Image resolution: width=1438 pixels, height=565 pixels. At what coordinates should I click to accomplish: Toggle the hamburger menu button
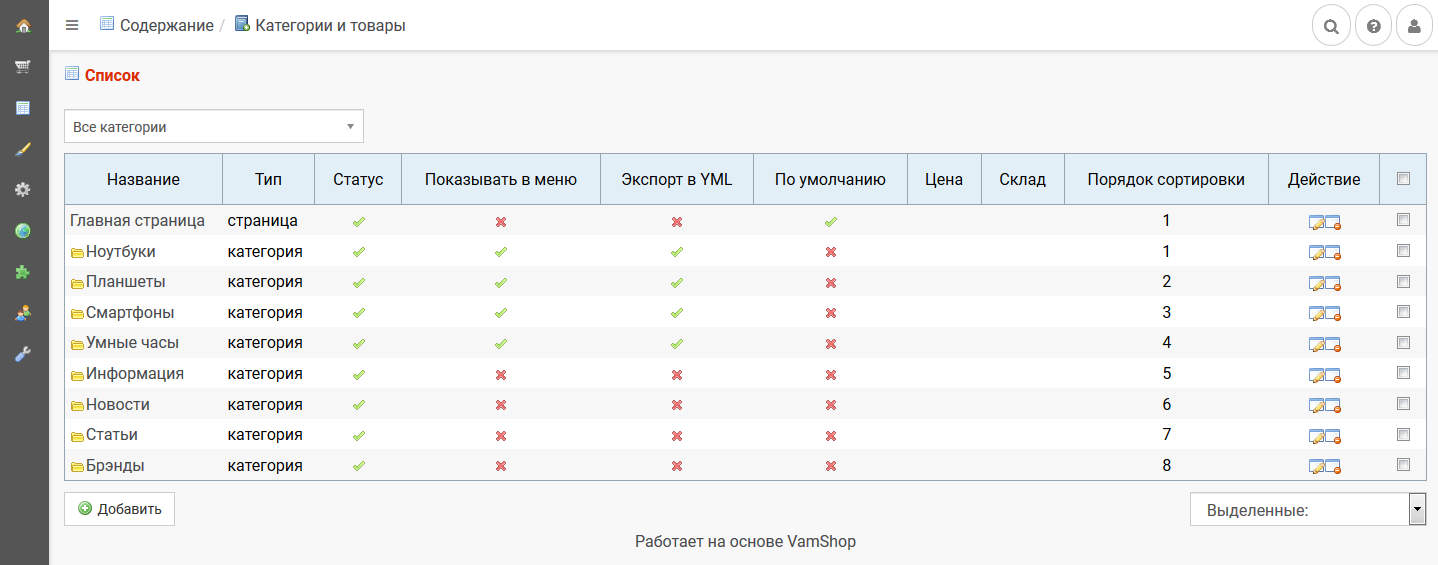(72, 25)
